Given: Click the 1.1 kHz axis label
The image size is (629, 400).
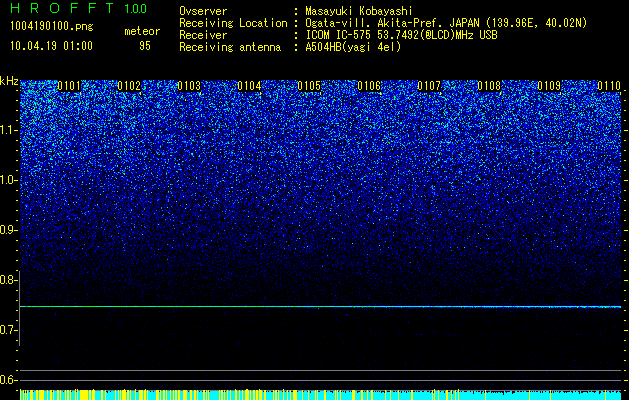Looking at the screenshot, I should pos(9,130).
